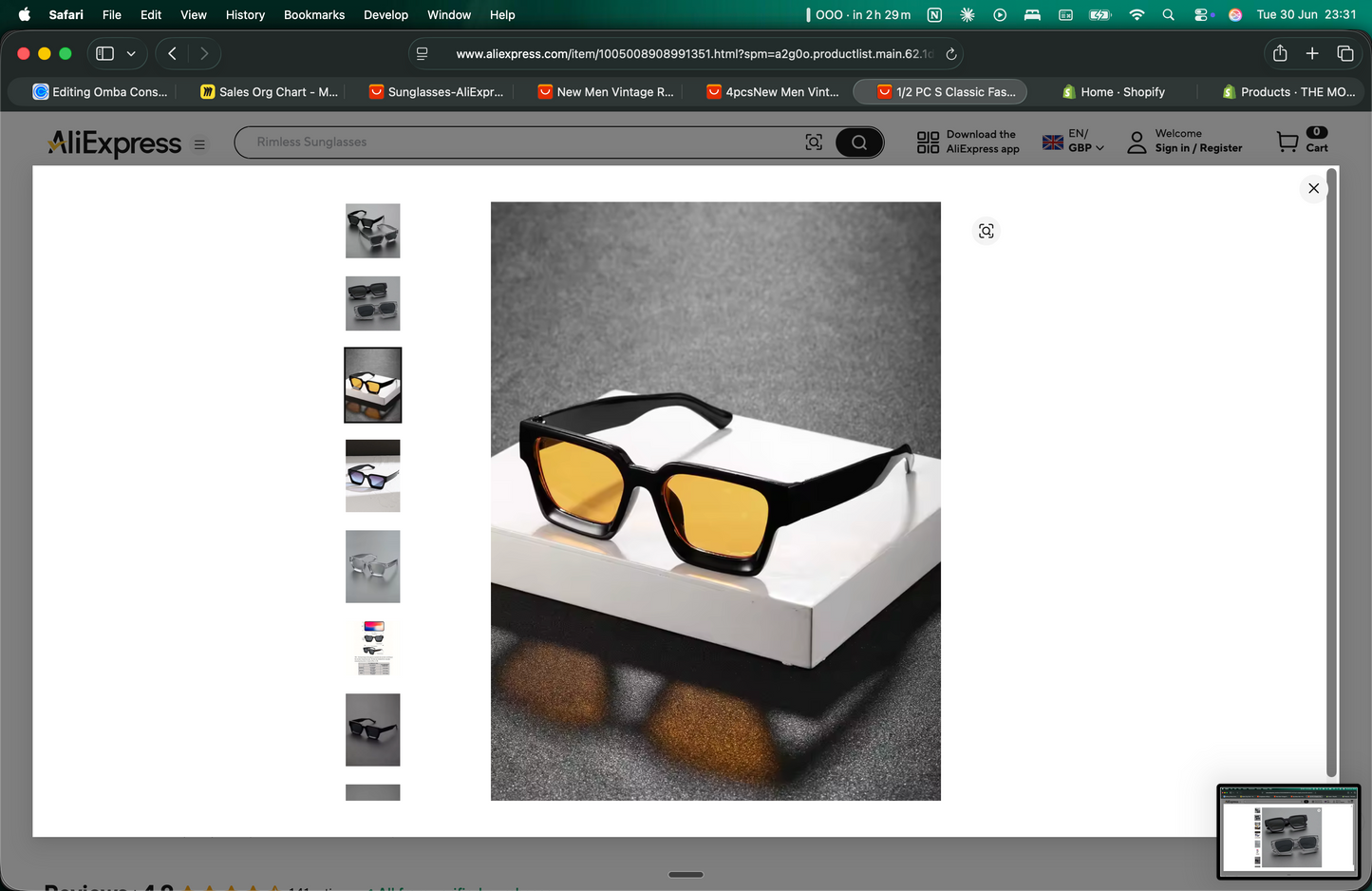Click the Siri icon in menu bar
The image size is (1372, 891).
[x=1235, y=14]
